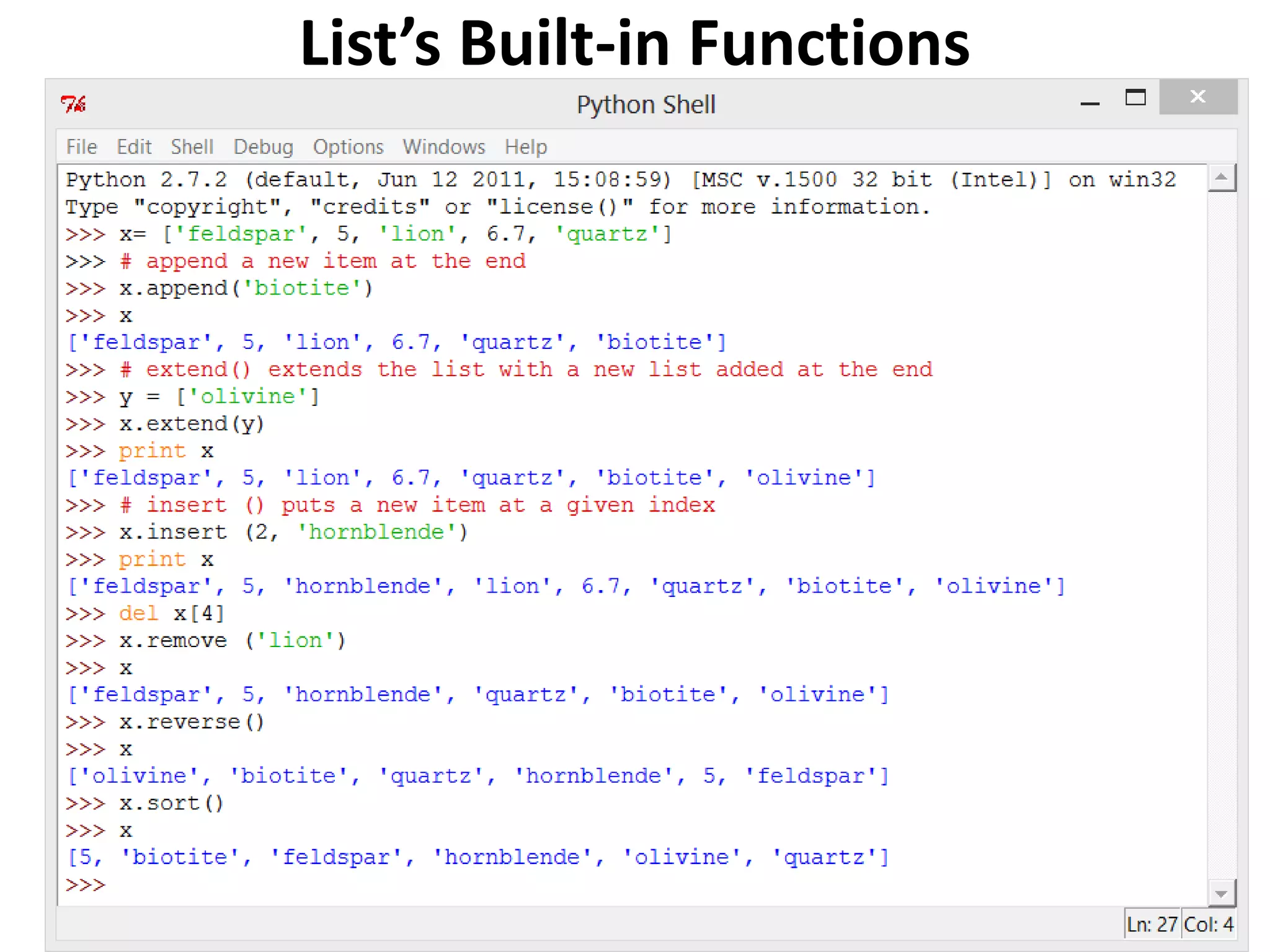Click the Tk feather icon in title bar

coord(73,104)
